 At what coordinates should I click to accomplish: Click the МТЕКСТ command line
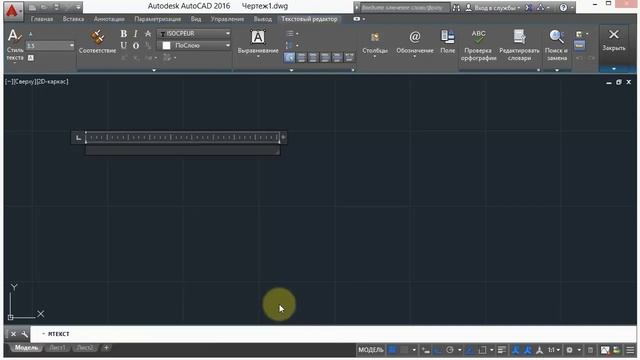(x=333, y=334)
